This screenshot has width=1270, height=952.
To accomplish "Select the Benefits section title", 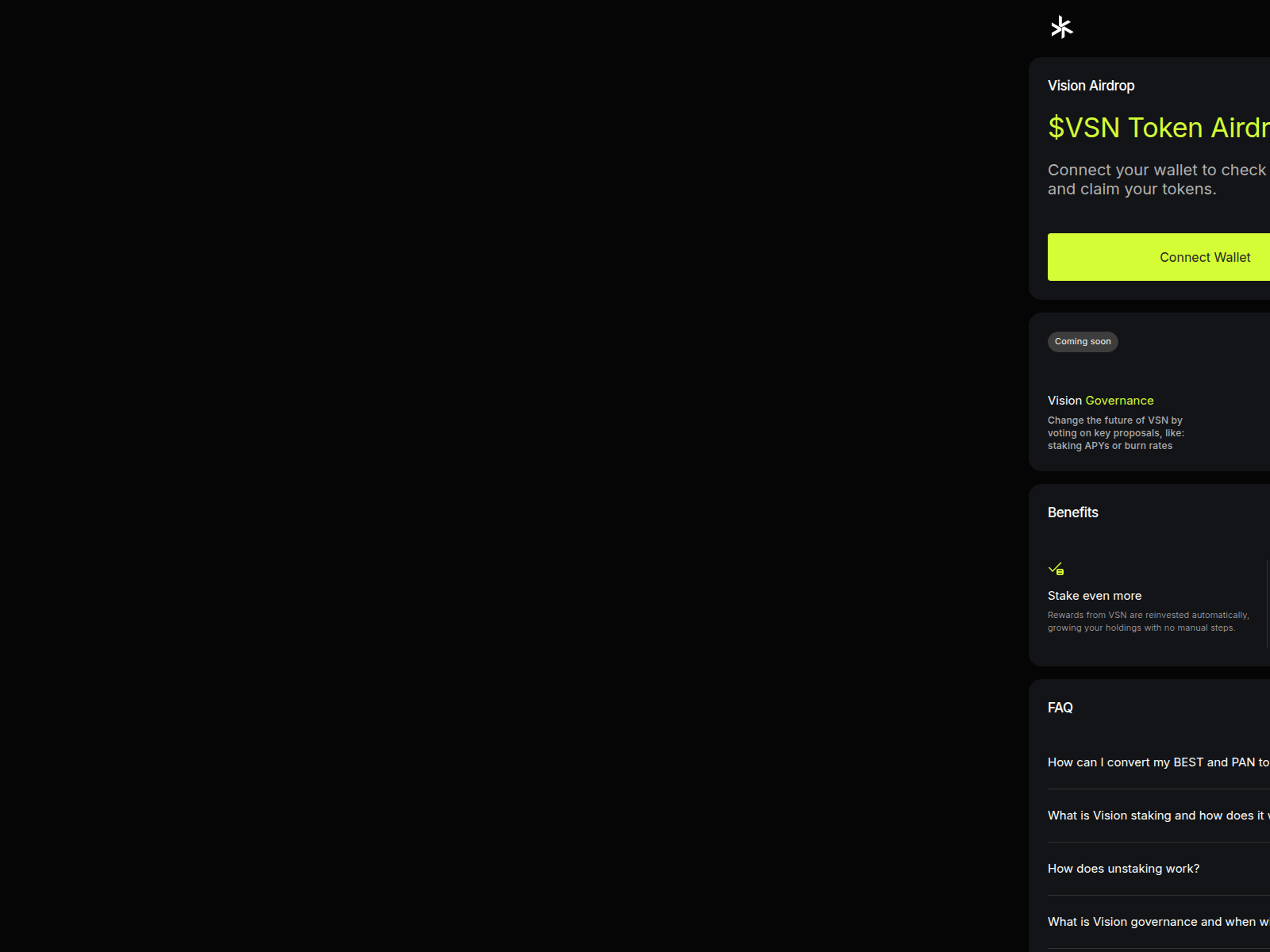I will pyautogui.click(x=1073, y=512).
